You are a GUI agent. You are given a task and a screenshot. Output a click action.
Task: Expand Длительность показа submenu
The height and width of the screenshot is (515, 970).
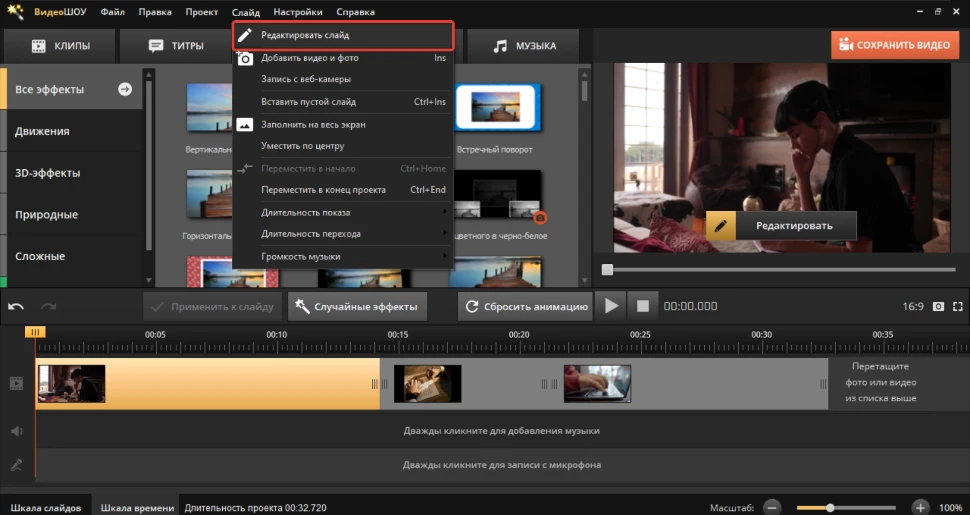click(343, 212)
